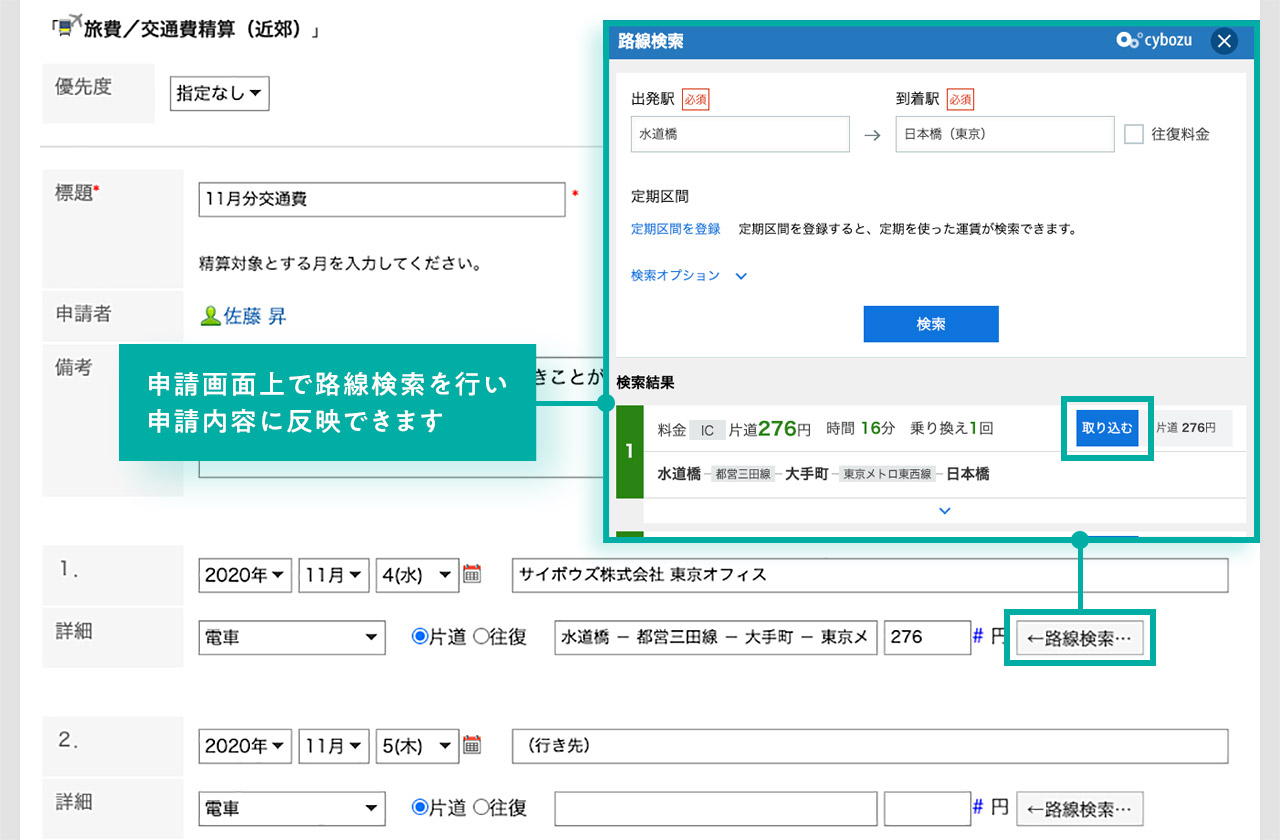Click the cybozu logo in the route search dialog
This screenshot has width=1280, height=840.
tap(1153, 41)
